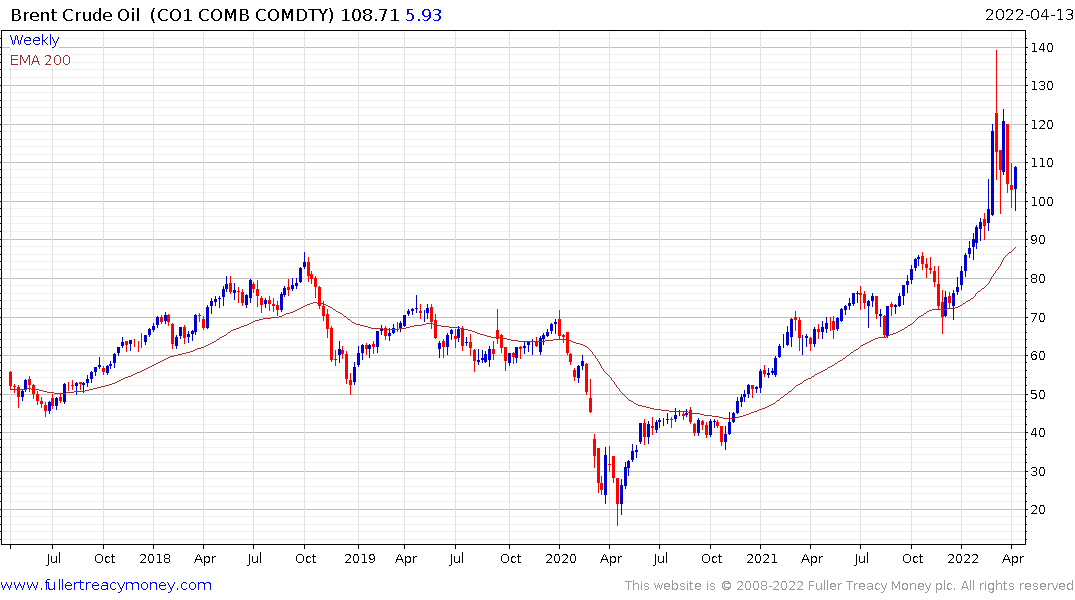This screenshot has width=1075, height=600.
Task: Click the latest weekly candle at chart right edge
Action: (1015, 188)
